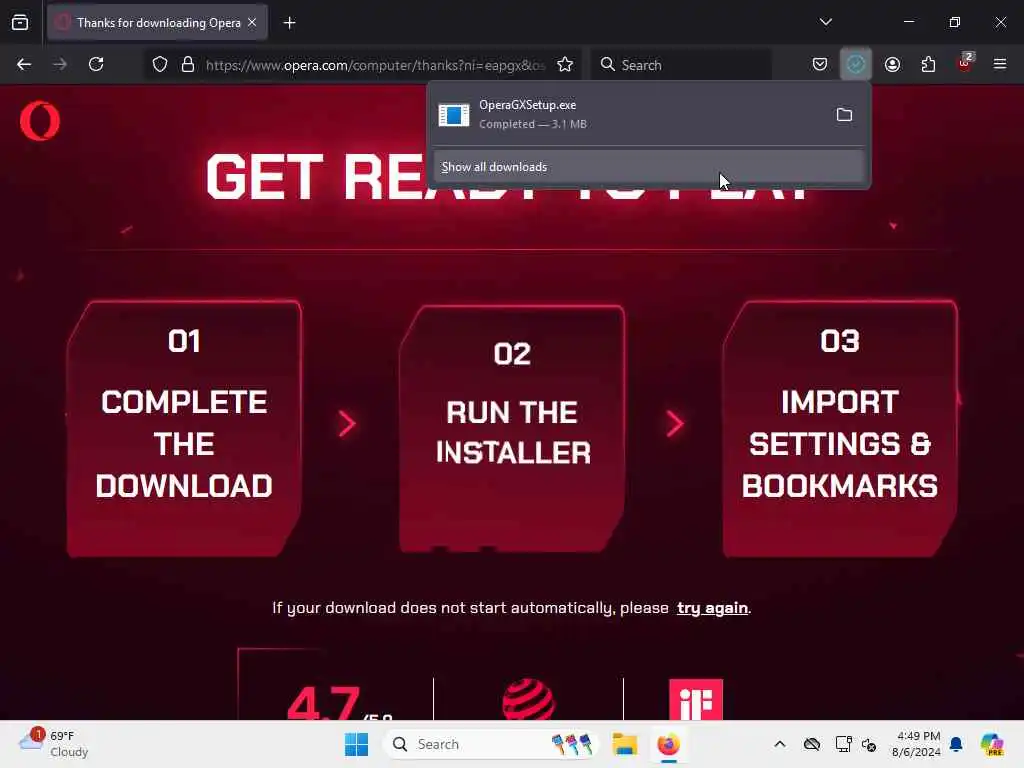Viewport: 1024px width, 768px height.
Task: Reload the current page
Action: (x=96, y=64)
